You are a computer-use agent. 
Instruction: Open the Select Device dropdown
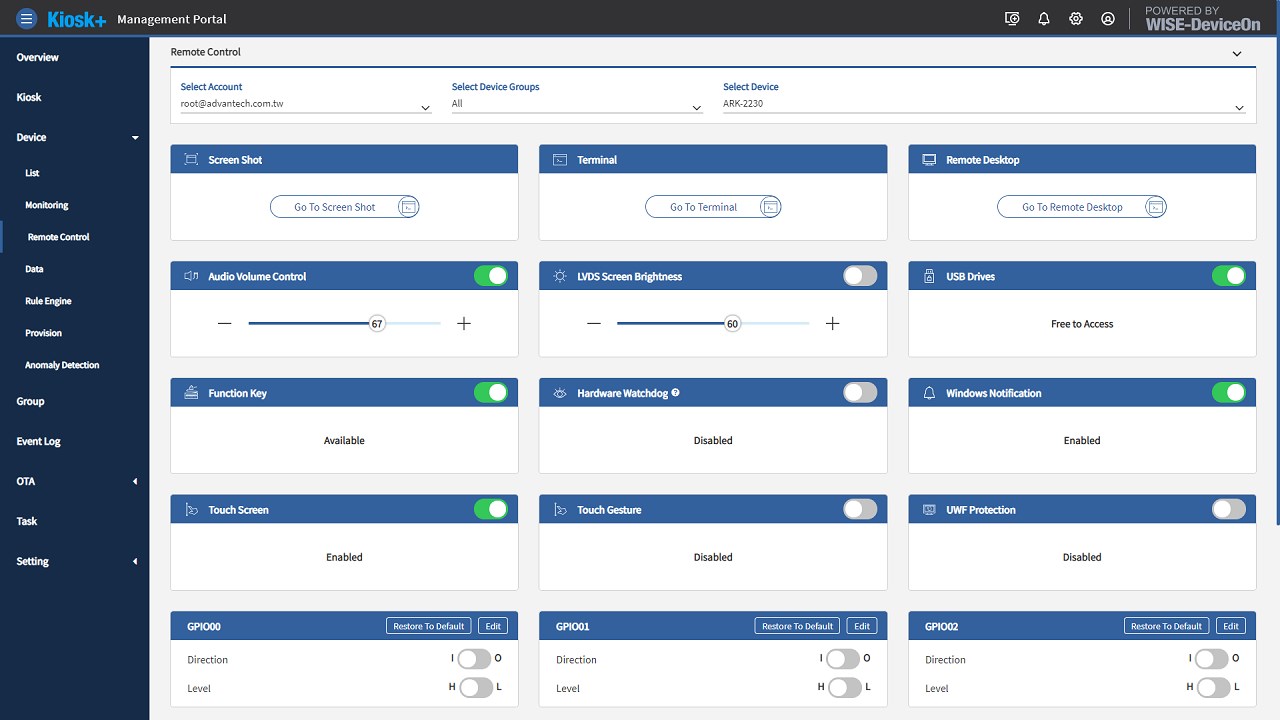coord(984,104)
